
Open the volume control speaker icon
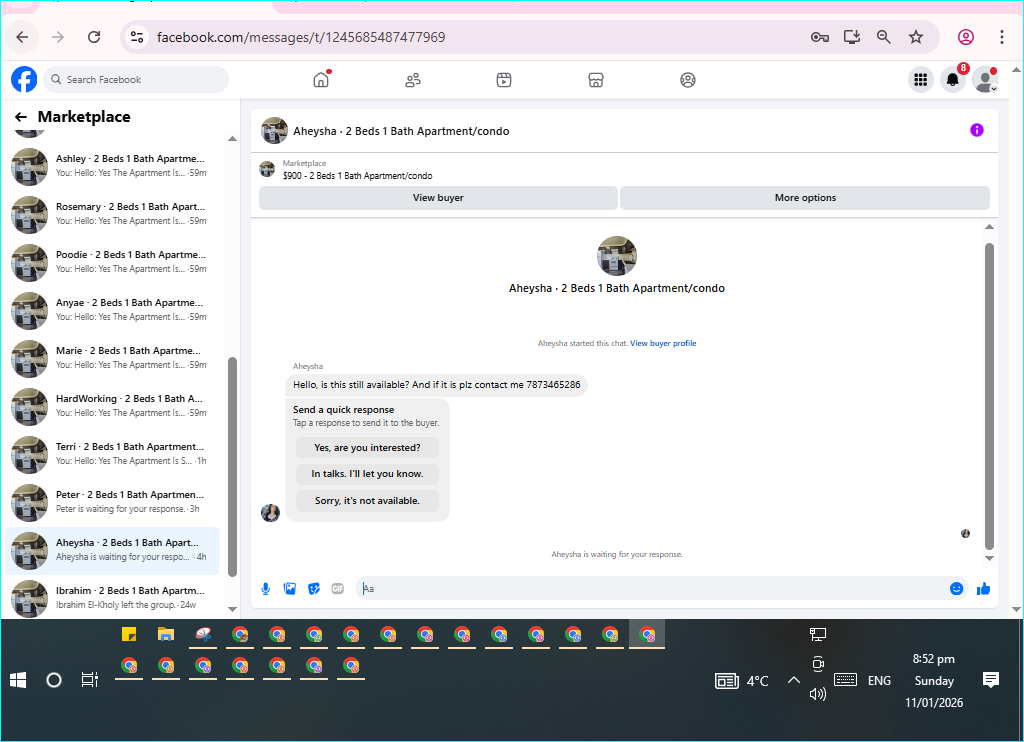(818, 694)
